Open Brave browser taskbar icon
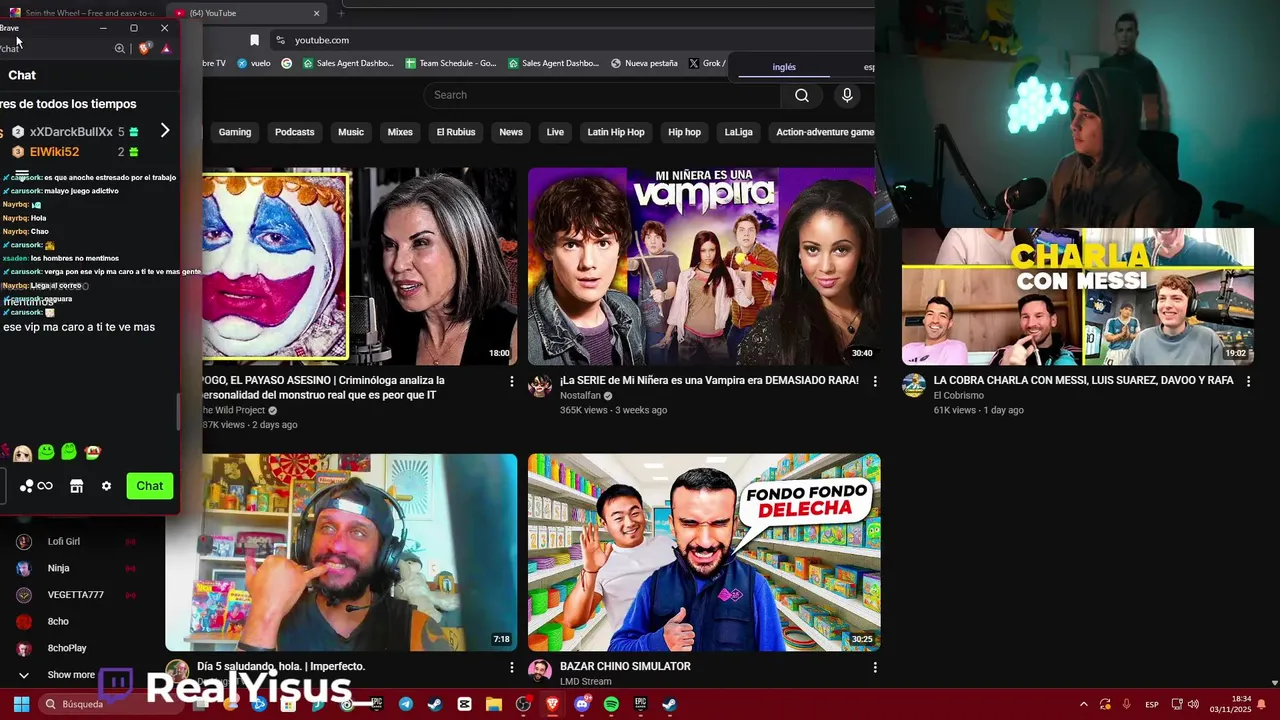 coord(552,704)
